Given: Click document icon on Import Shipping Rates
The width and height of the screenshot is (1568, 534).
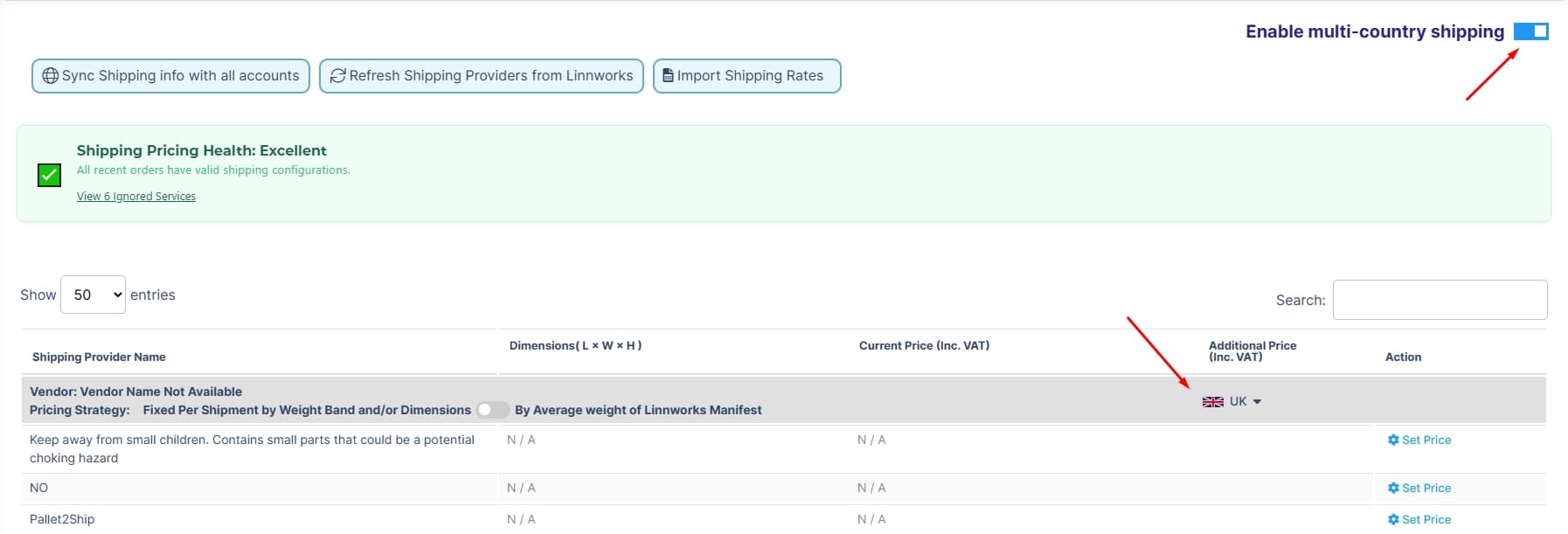Looking at the screenshot, I should click(x=668, y=76).
